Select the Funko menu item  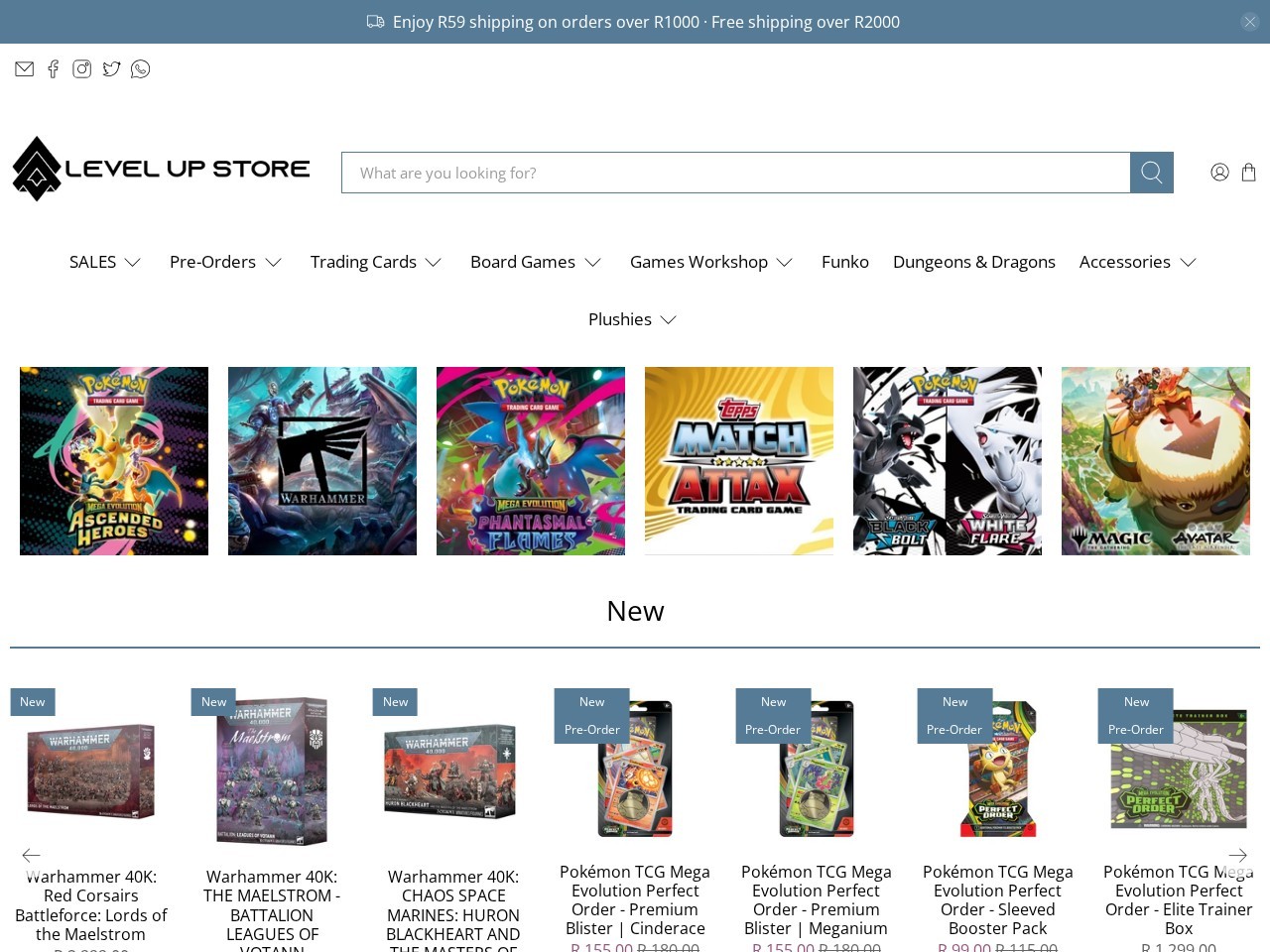(844, 262)
